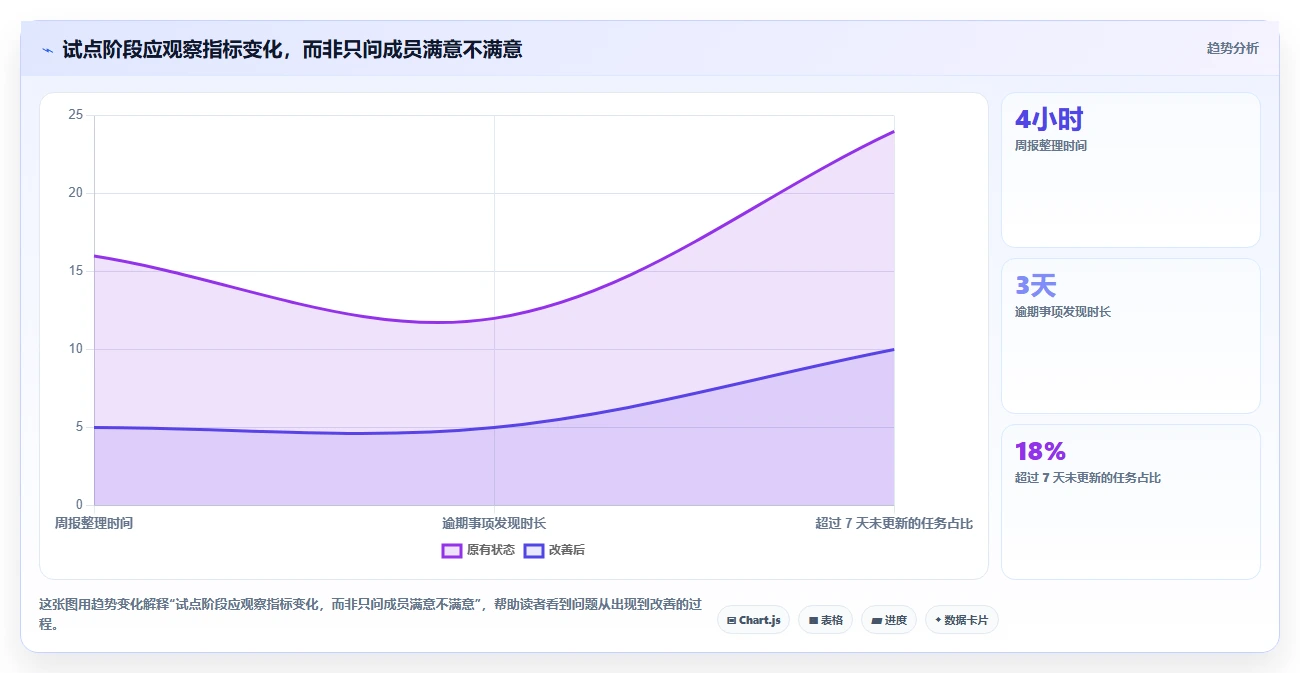
Task: Click the 原有状态 data point at 逾期事项发现时长
Action: tap(494, 318)
